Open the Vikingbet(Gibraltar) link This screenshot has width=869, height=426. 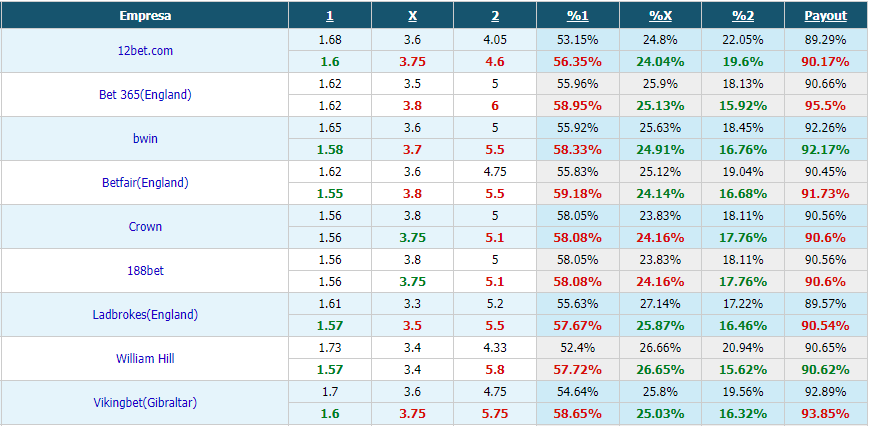pos(145,403)
